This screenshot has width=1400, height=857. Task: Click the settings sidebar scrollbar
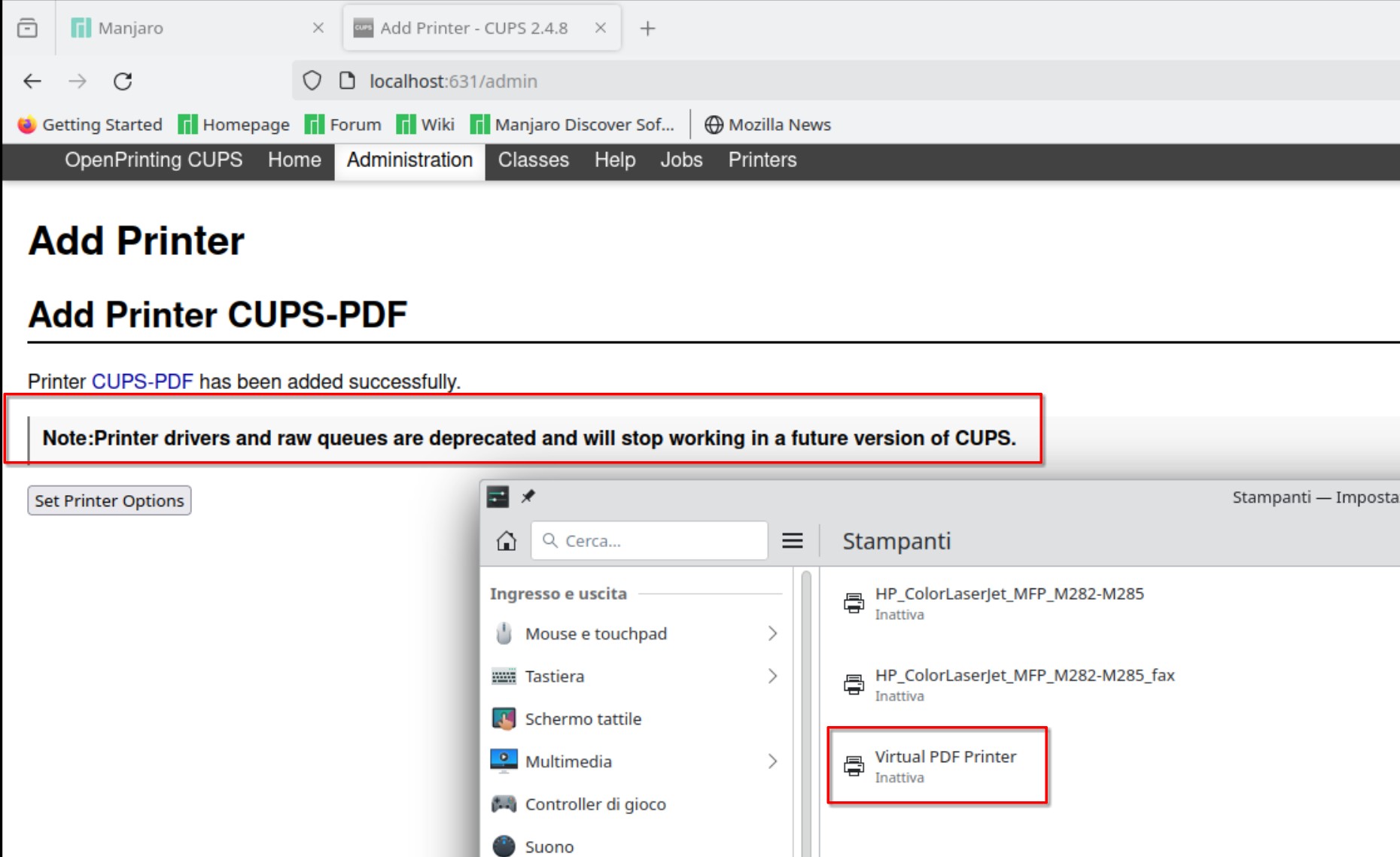coord(806,713)
